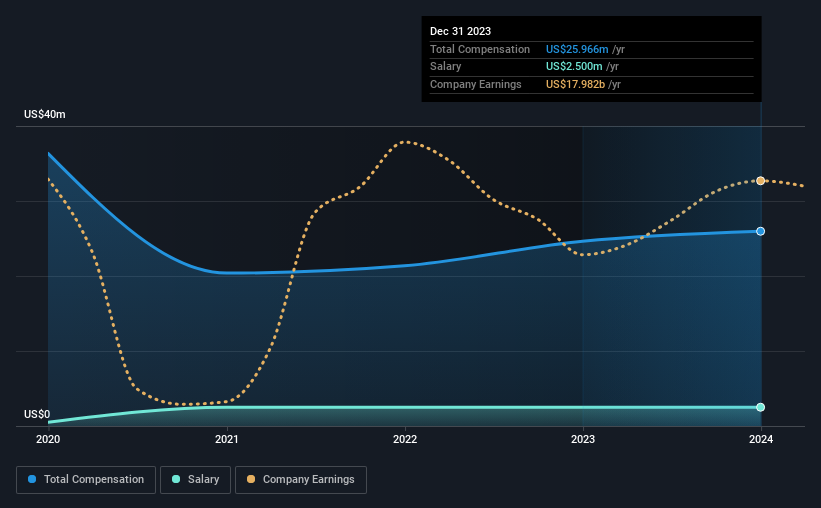Viewport: 821px width, 508px height.
Task: Click the Total Compensation row label in tooltip
Action: [x=480, y=49]
